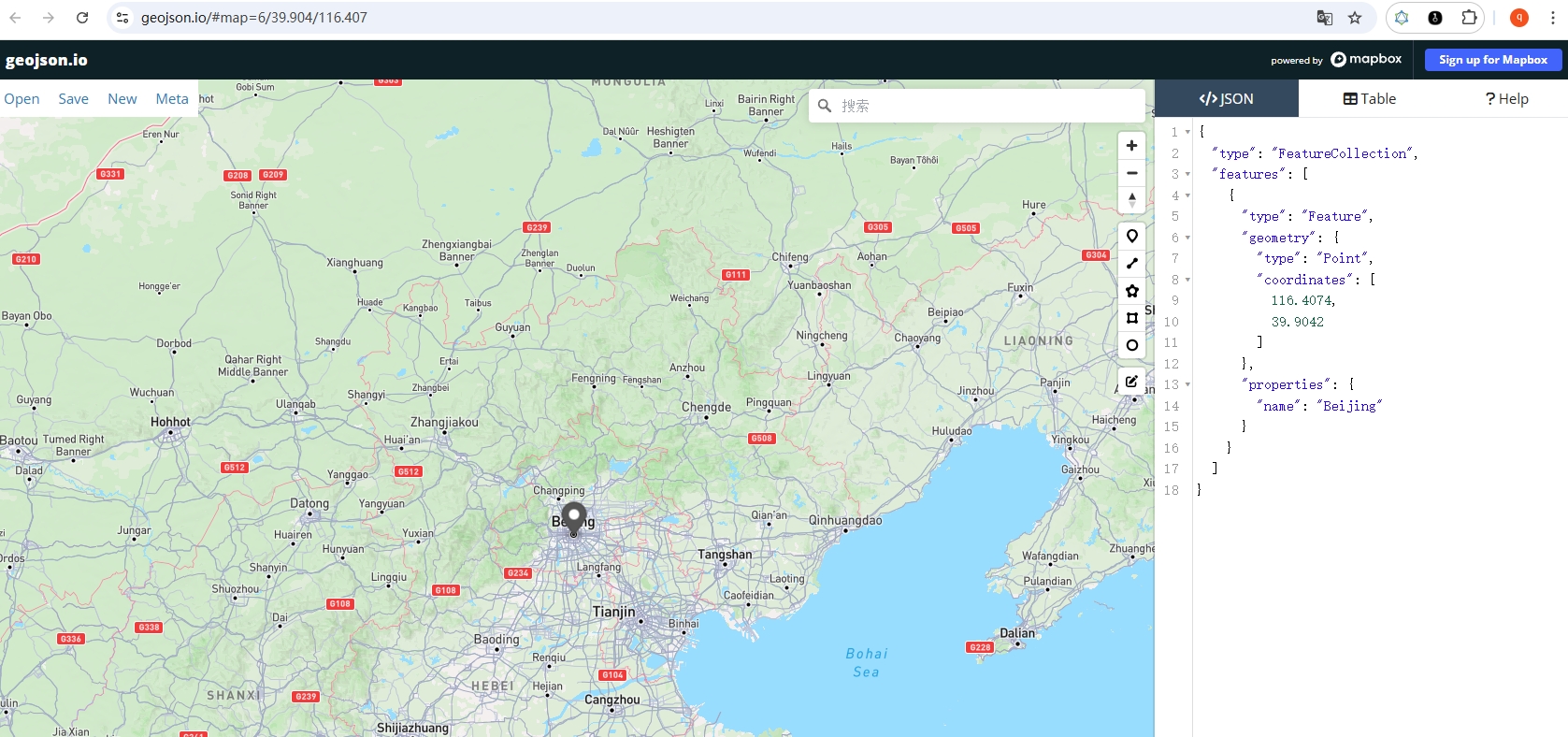
Task: Collapse the JSON root object on line 1
Action: [1187, 132]
